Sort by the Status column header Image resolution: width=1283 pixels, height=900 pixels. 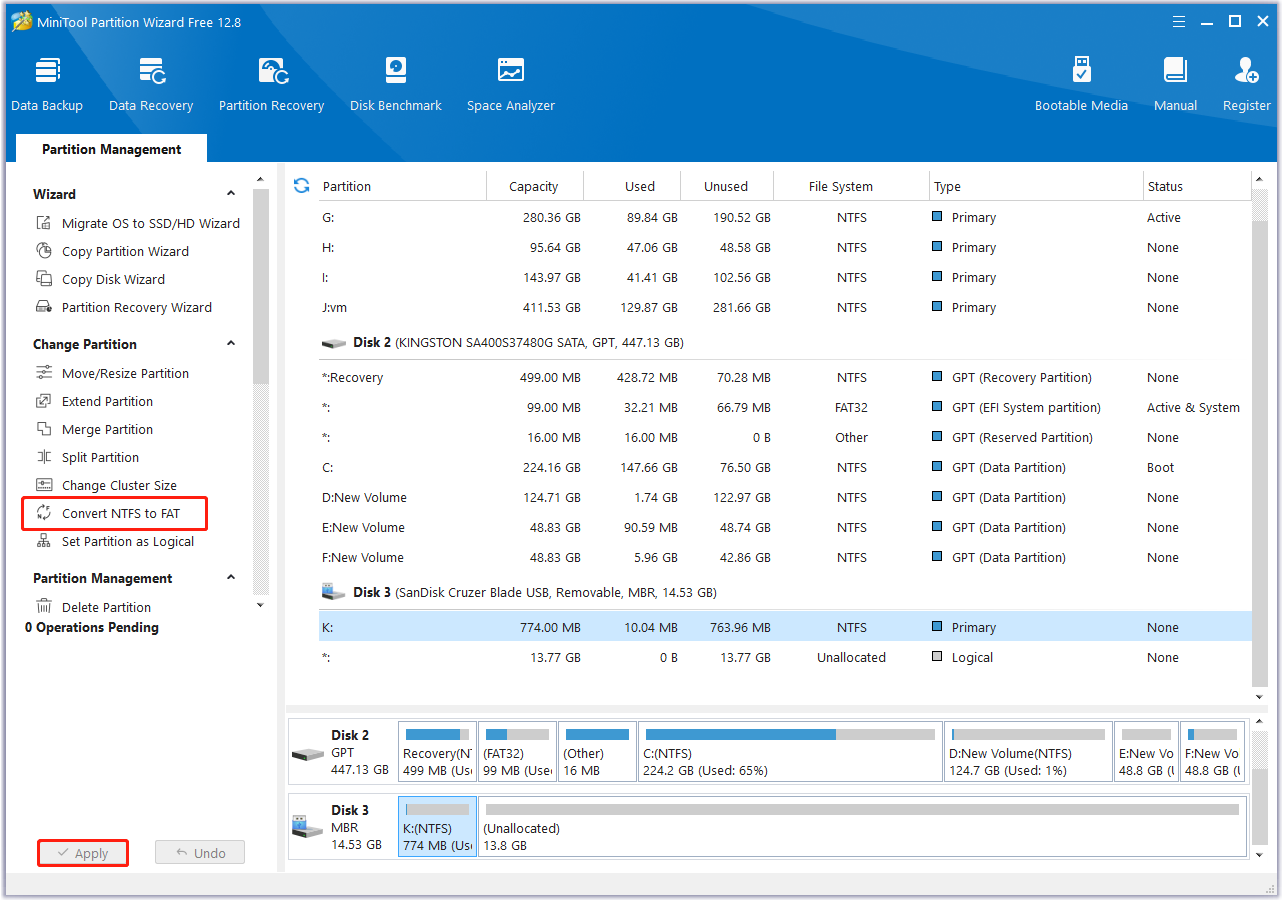[1196, 187]
